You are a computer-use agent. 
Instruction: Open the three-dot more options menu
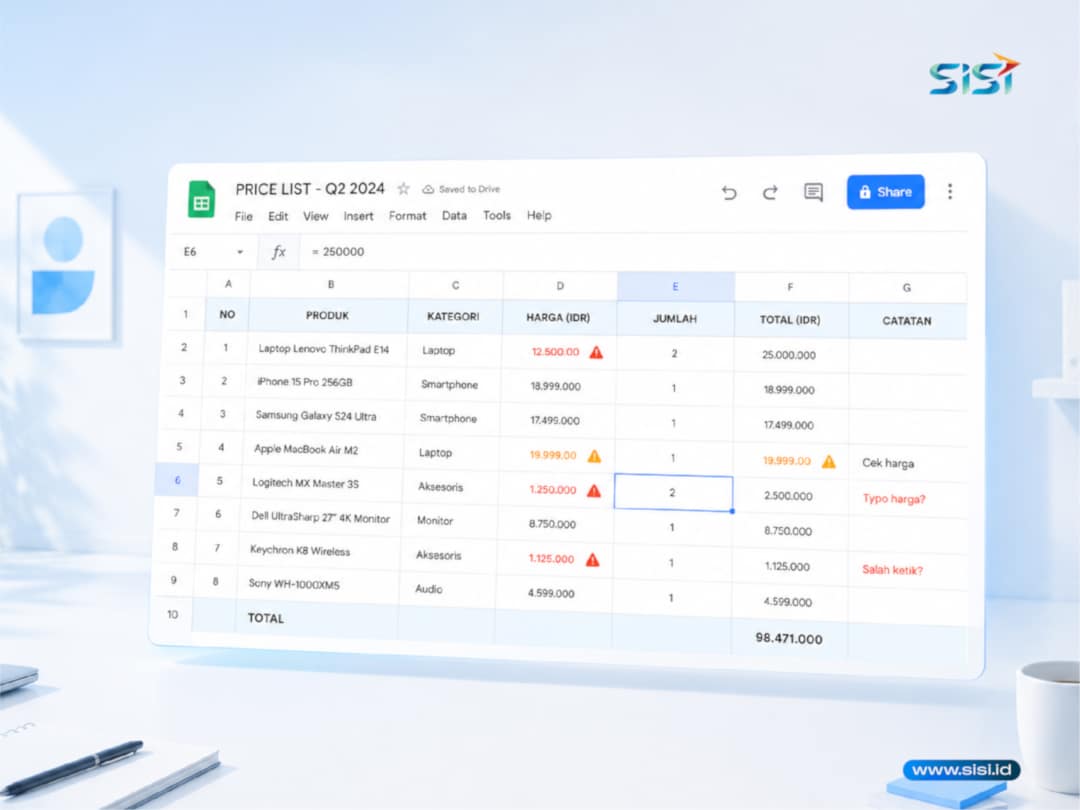[950, 191]
